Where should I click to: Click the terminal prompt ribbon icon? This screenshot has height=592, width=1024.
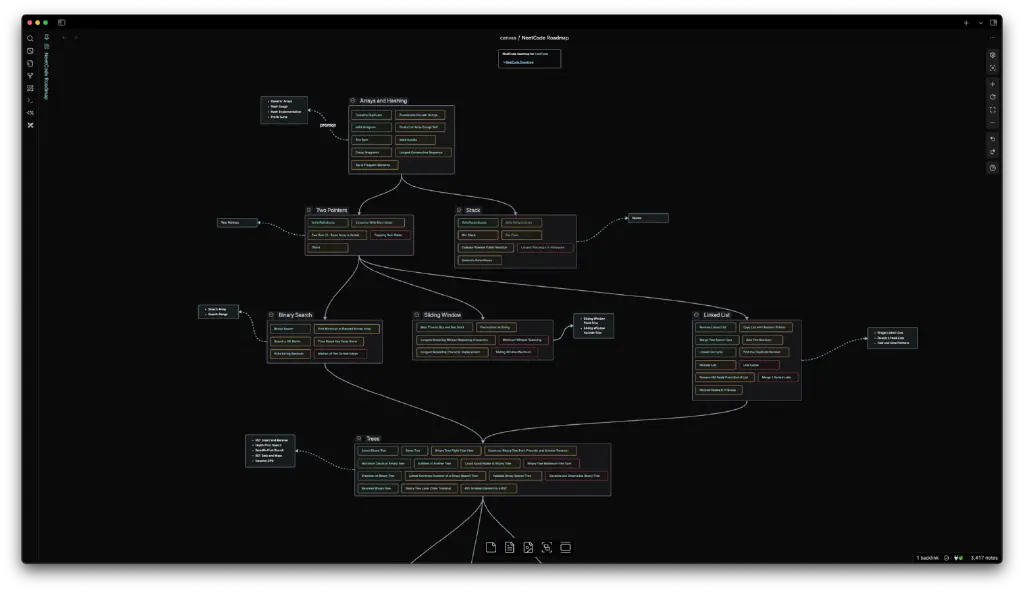(30, 101)
